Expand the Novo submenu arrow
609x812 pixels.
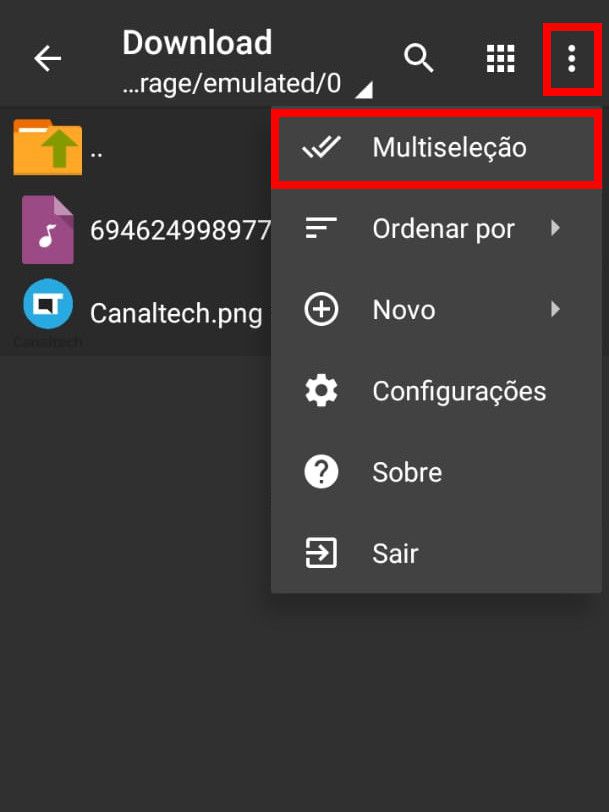(x=555, y=309)
